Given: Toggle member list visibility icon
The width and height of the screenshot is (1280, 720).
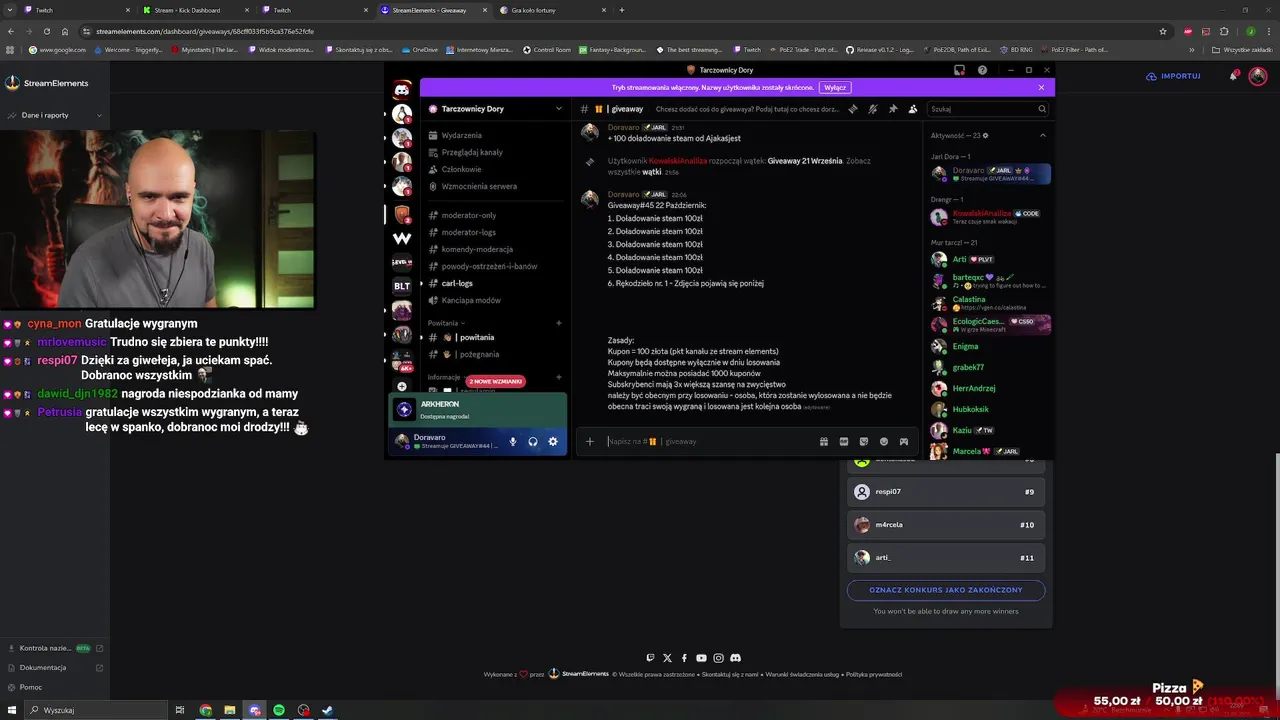Looking at the screenshot, I should click(x=913, y=109).
